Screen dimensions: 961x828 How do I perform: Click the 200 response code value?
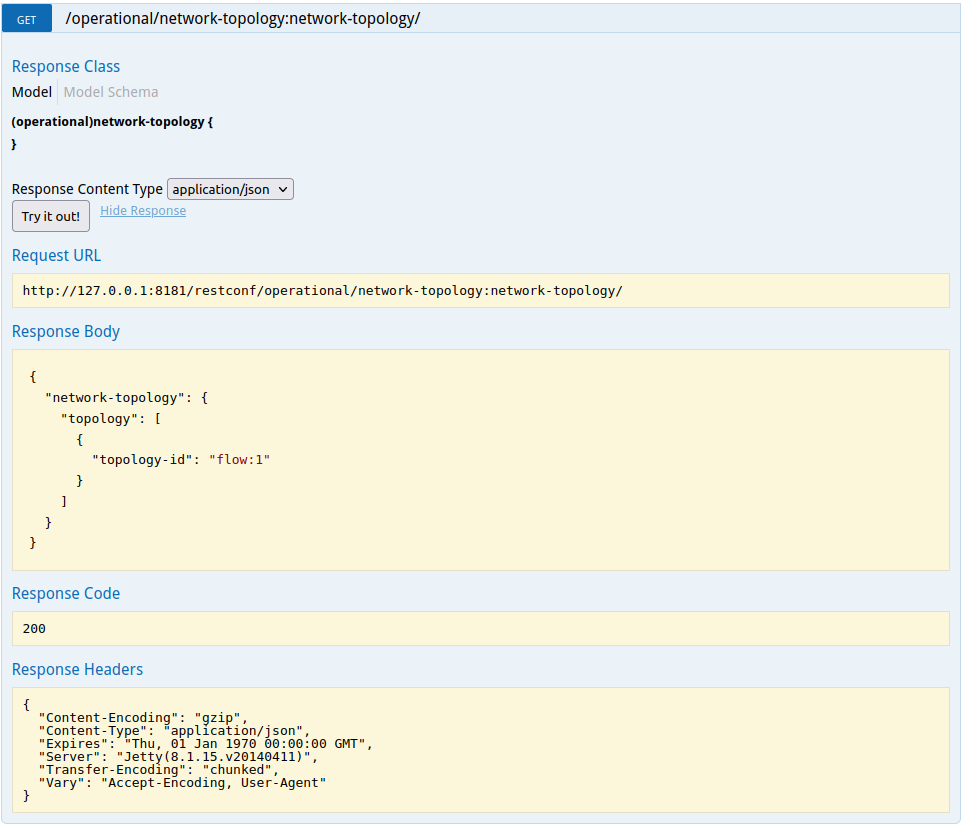34,629
